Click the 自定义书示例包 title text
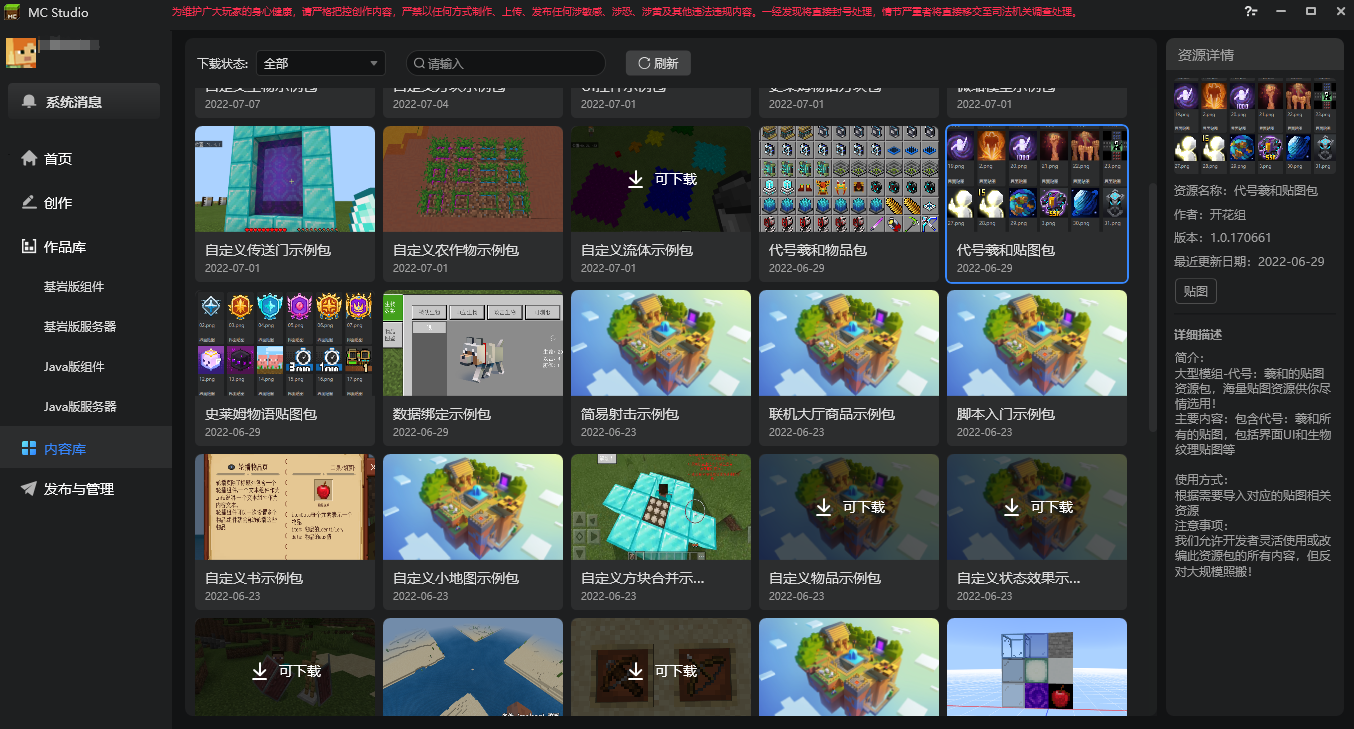The height and width of the screenshot is (729, 1354). pyautogui.click(x=254, y=578)
